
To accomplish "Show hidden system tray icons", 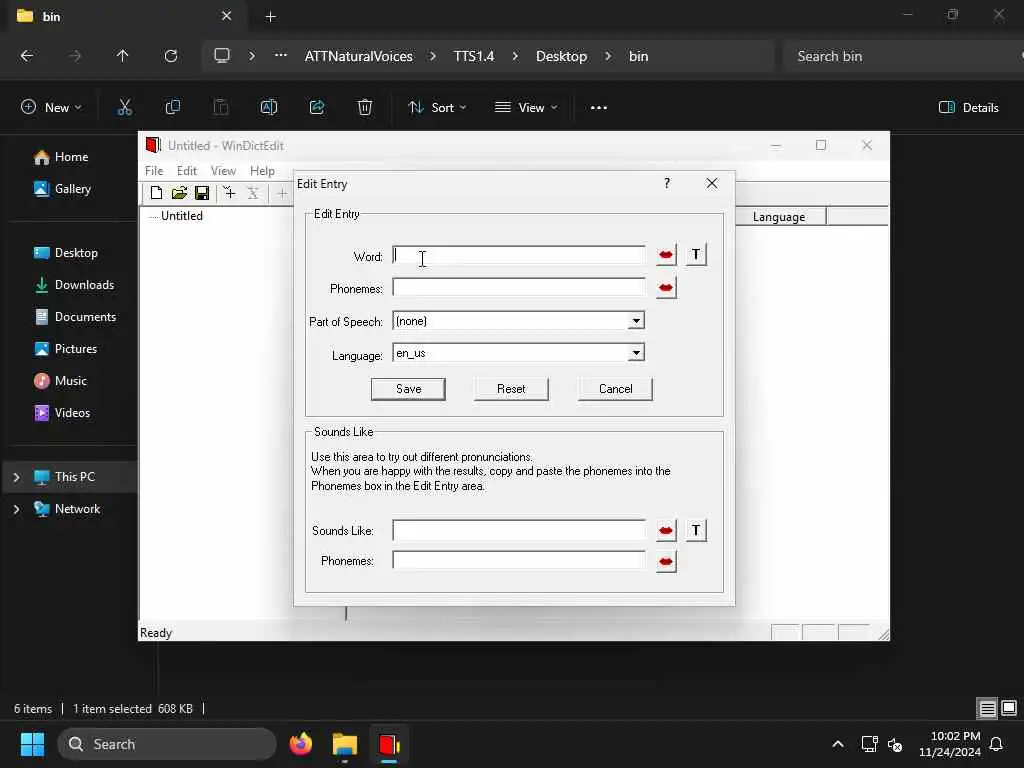I will click(x=838, y=744).
